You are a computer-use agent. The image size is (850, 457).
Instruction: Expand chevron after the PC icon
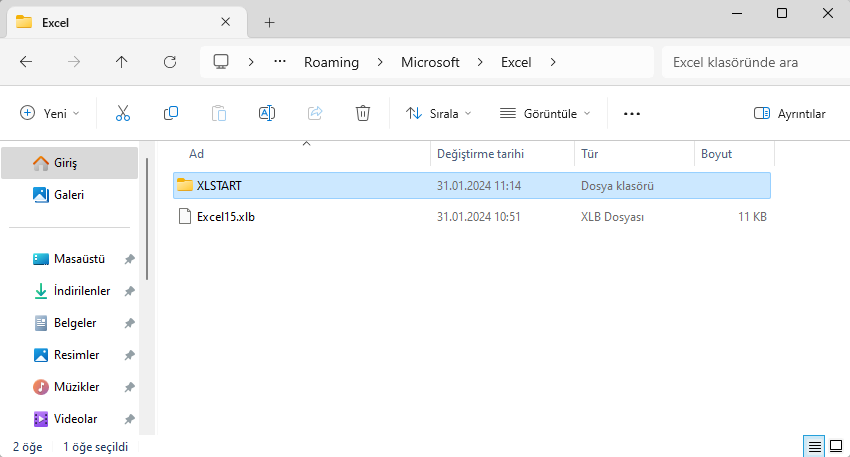tap(251, 62)
